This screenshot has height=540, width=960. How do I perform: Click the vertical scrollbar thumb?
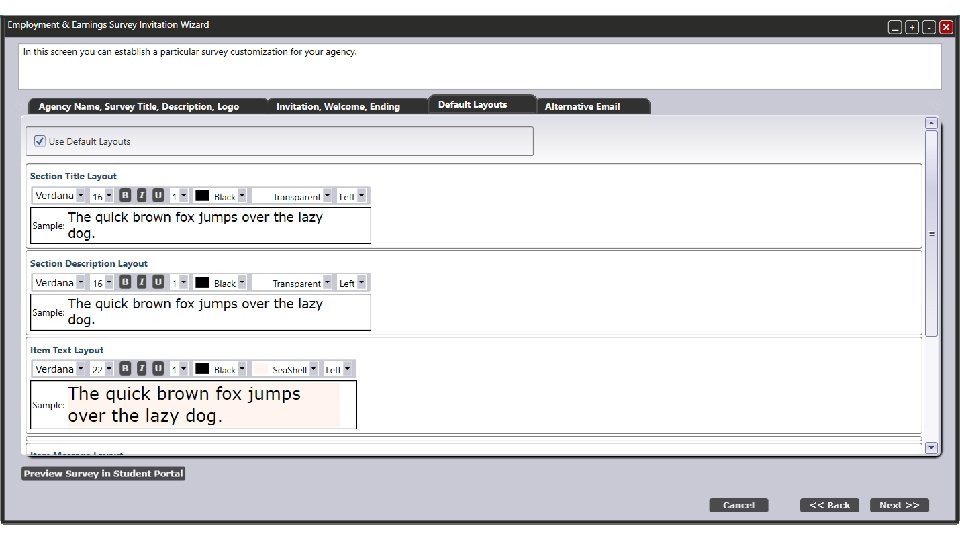pos(931,233)
